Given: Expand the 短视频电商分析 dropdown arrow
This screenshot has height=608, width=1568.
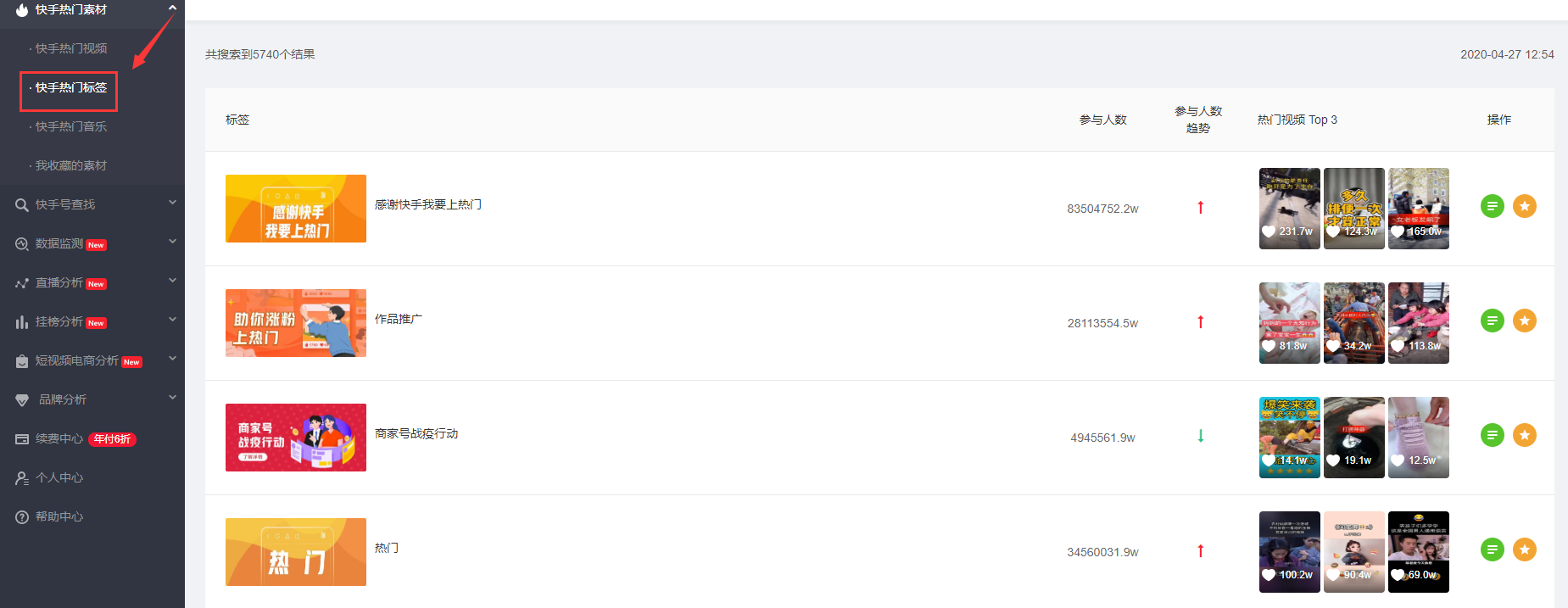Looking at the screenshot, I should (x=172, y=359).
